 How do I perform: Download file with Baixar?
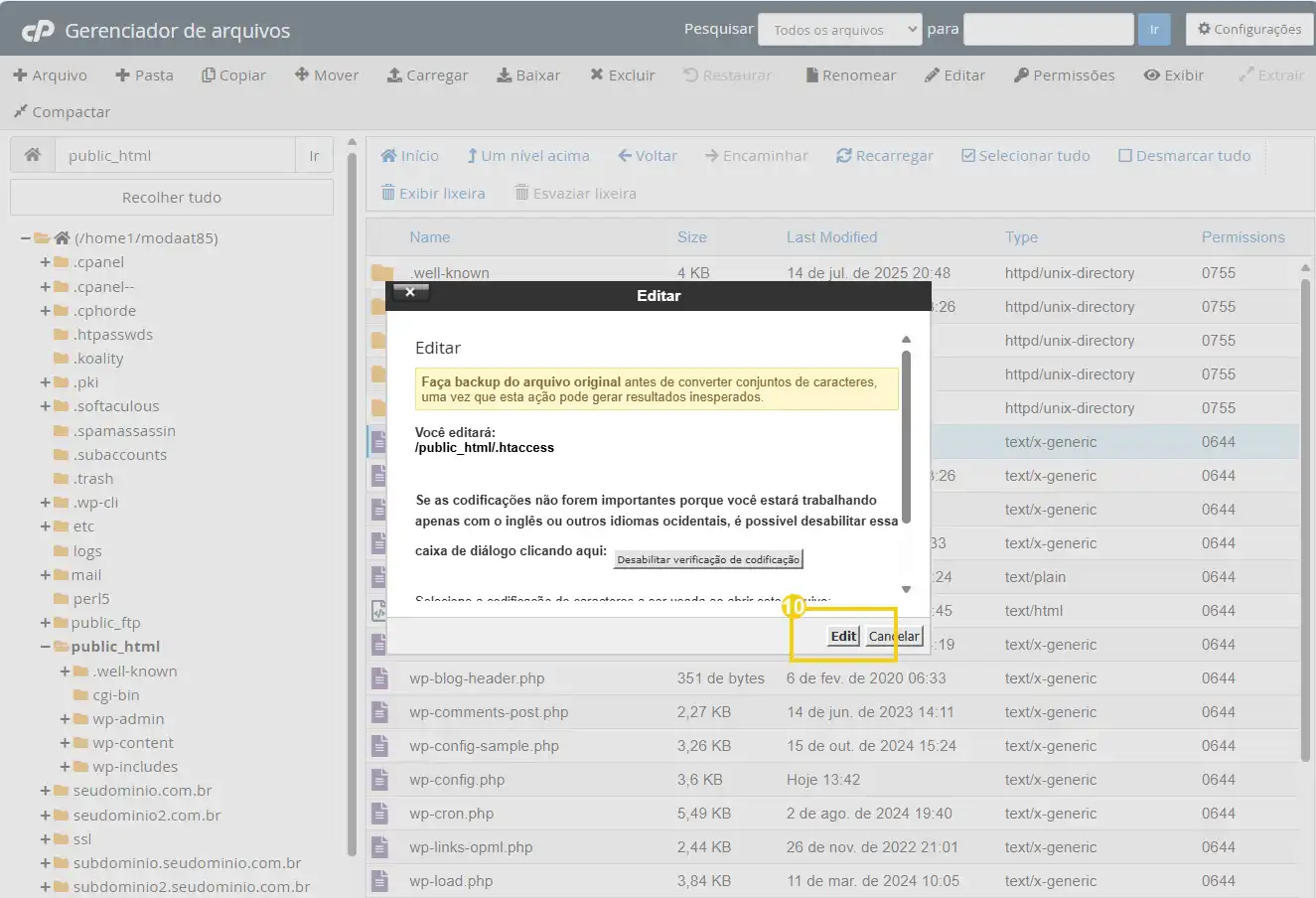pyautogui.click(x=528, y=75)
